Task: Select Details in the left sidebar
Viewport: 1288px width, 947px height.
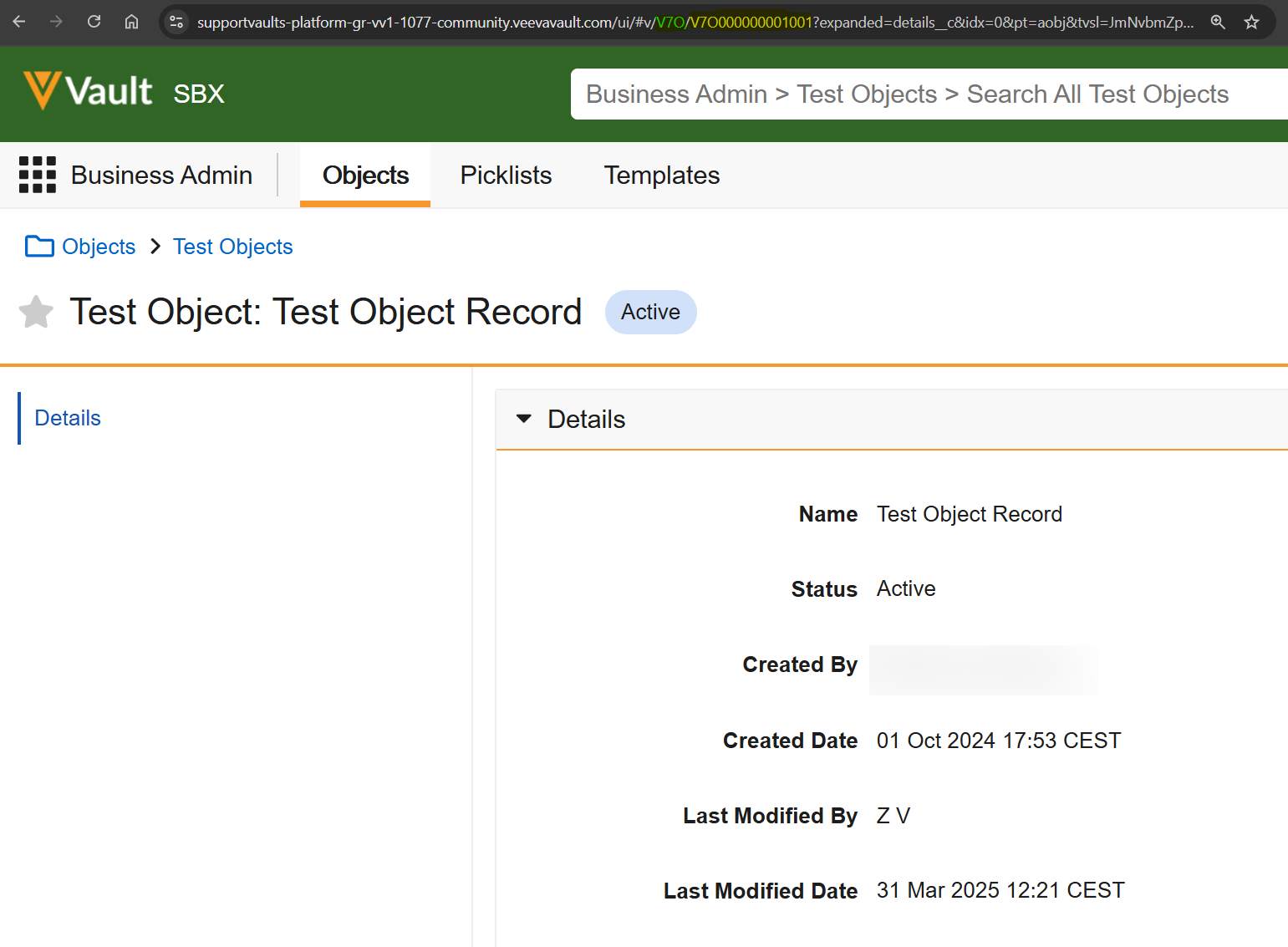Action: point(68,418)
